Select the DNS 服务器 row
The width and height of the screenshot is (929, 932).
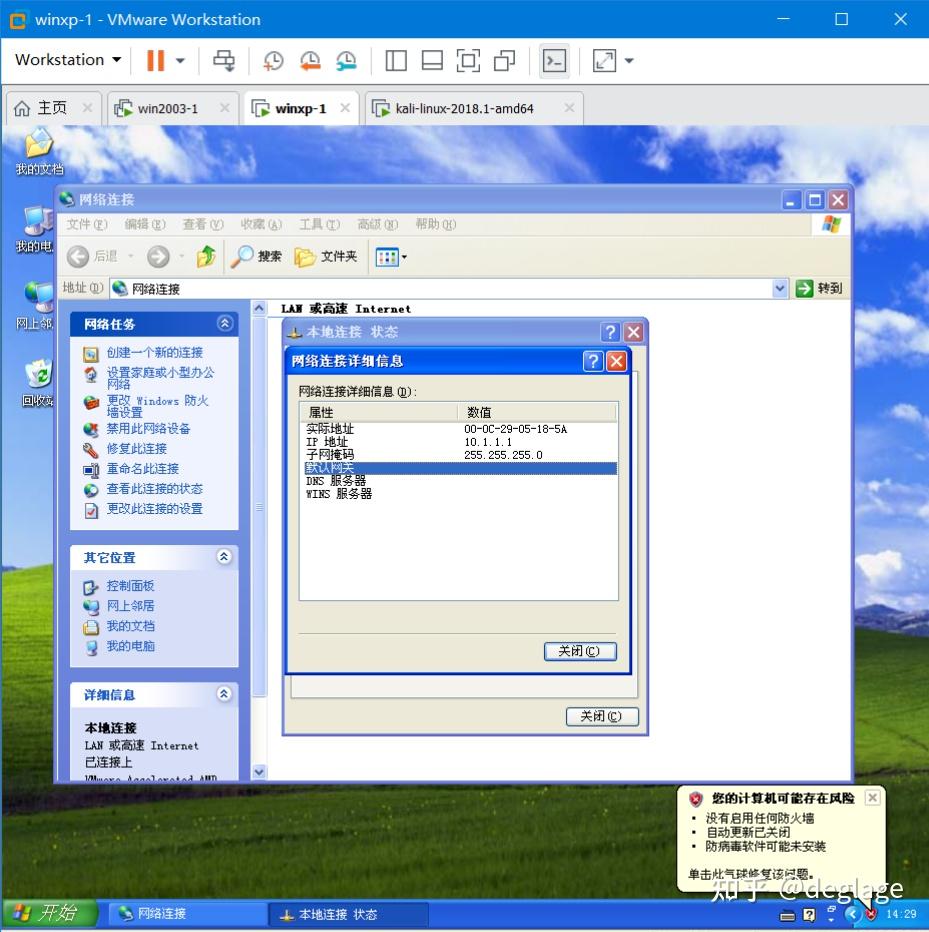460,481
